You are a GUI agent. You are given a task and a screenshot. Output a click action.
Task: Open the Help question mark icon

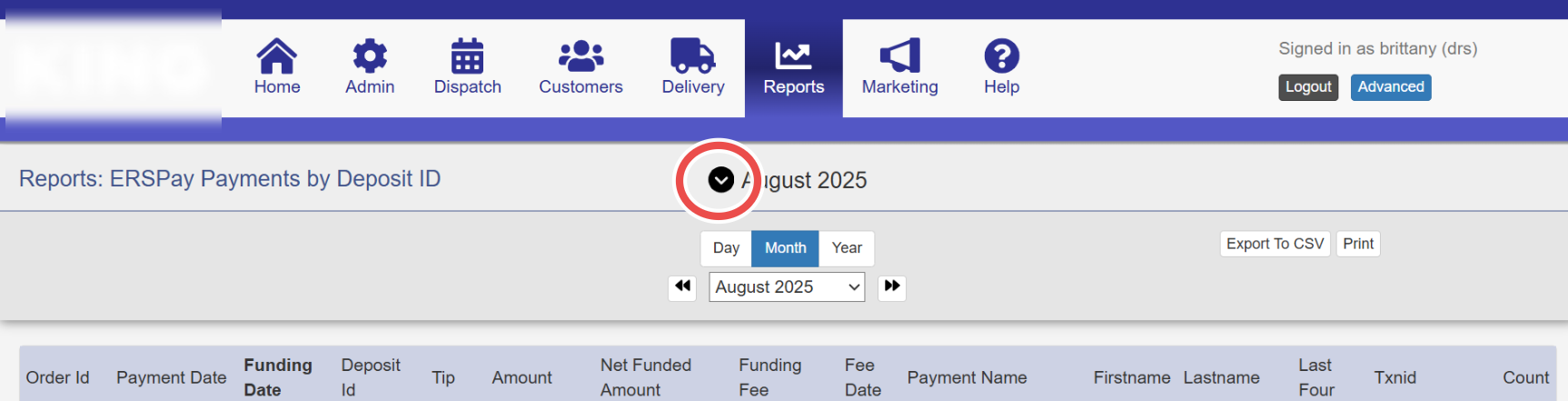point(1001,55)
